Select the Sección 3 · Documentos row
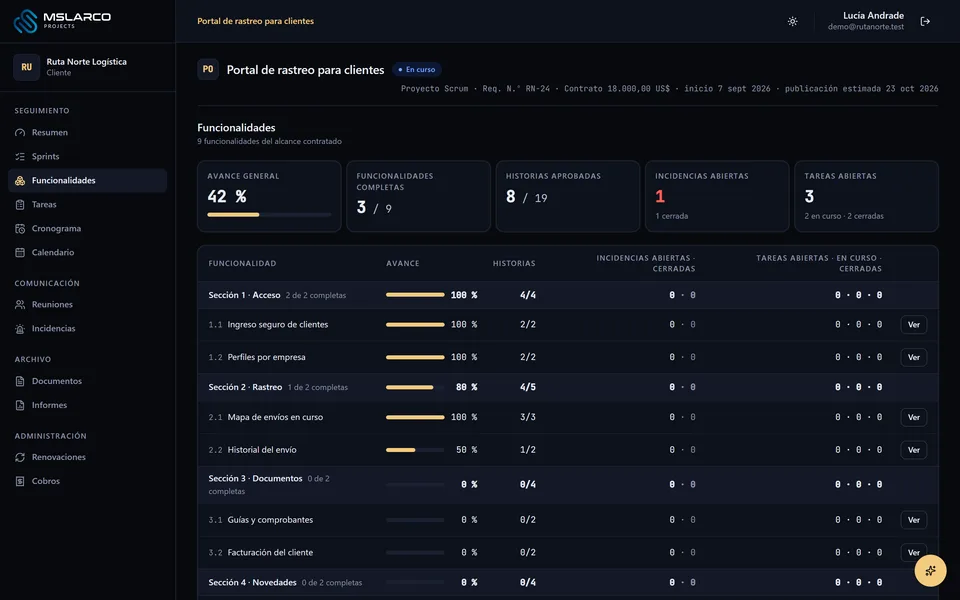The image size is (960, 600). [x=568, y=484]
